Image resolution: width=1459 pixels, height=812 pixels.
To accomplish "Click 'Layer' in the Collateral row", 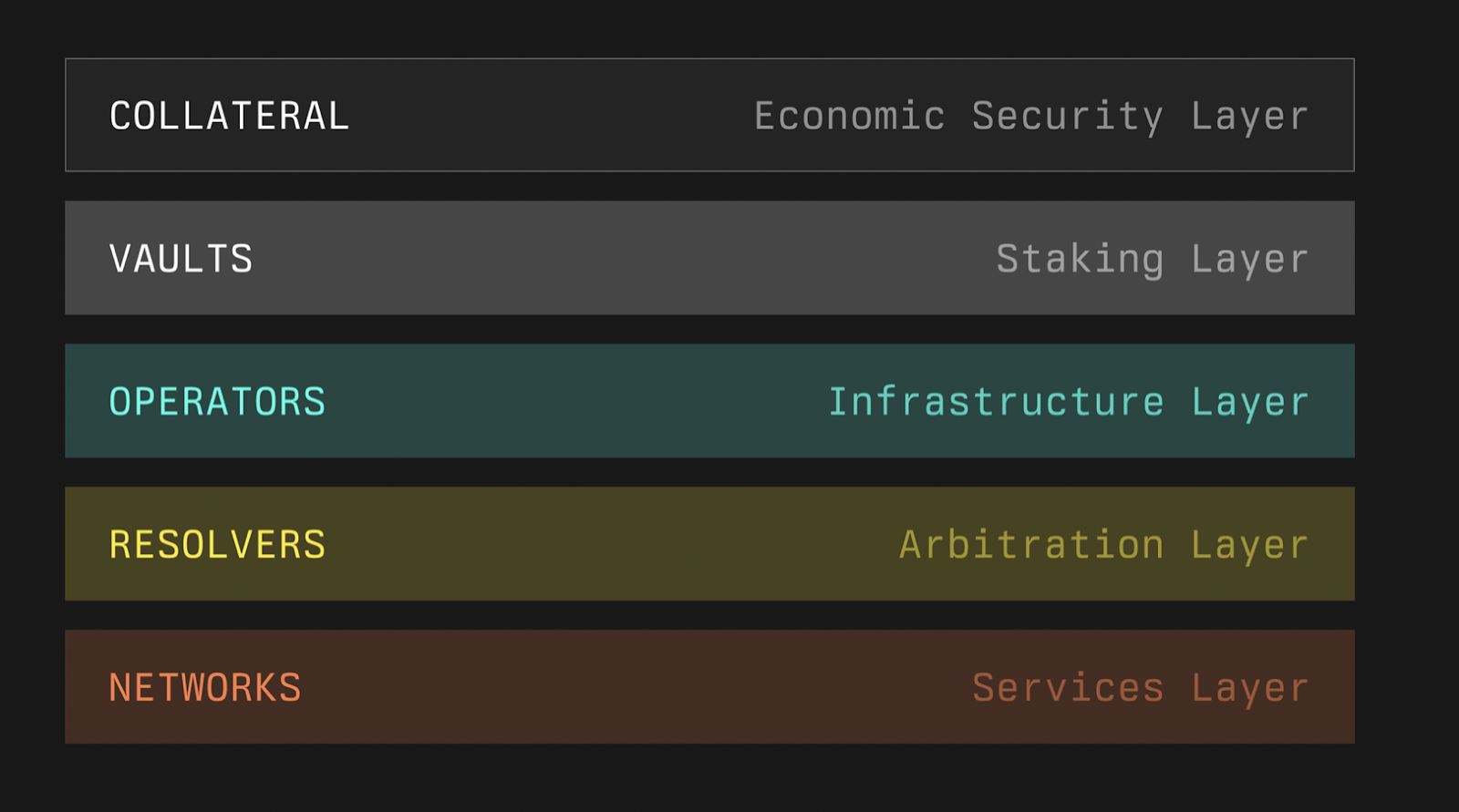I will 1249,117.
